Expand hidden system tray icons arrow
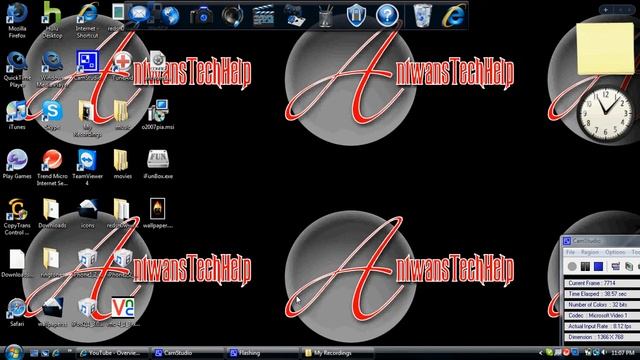This screenshot has width=640, height=360. [x=541, y=353]
